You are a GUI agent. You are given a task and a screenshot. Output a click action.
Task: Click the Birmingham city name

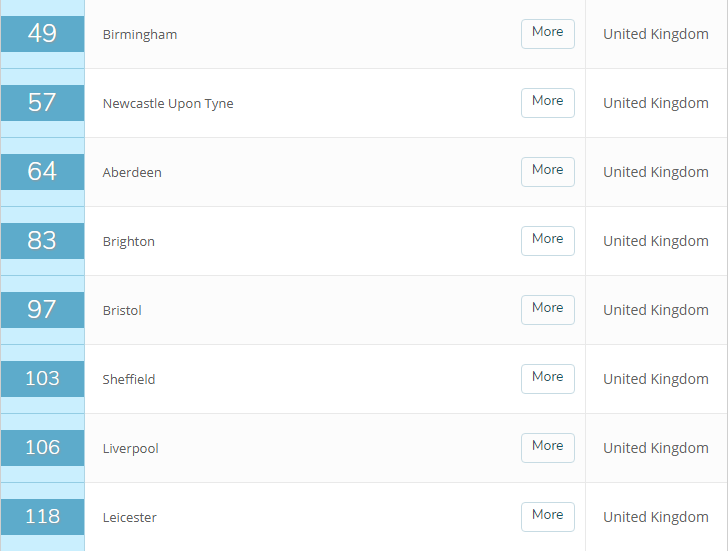click(x=140, y=35)
